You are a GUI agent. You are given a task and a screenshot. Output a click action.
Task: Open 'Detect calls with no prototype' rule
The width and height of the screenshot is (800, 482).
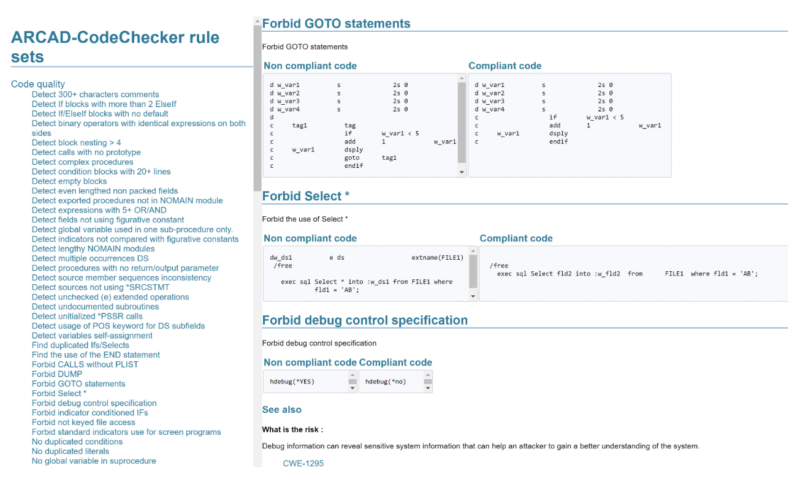86,153
